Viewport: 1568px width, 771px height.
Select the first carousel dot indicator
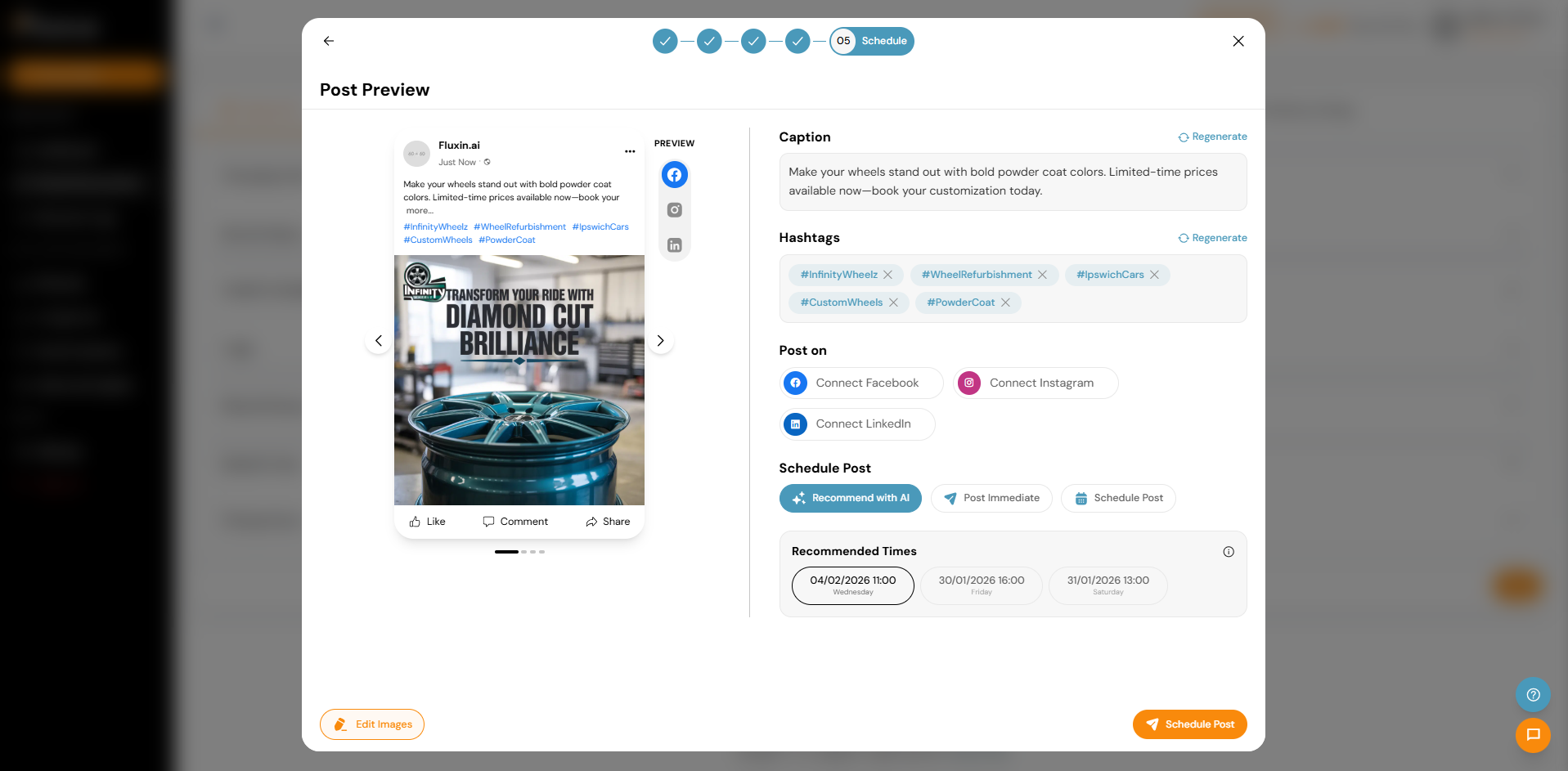click(506, 552)
